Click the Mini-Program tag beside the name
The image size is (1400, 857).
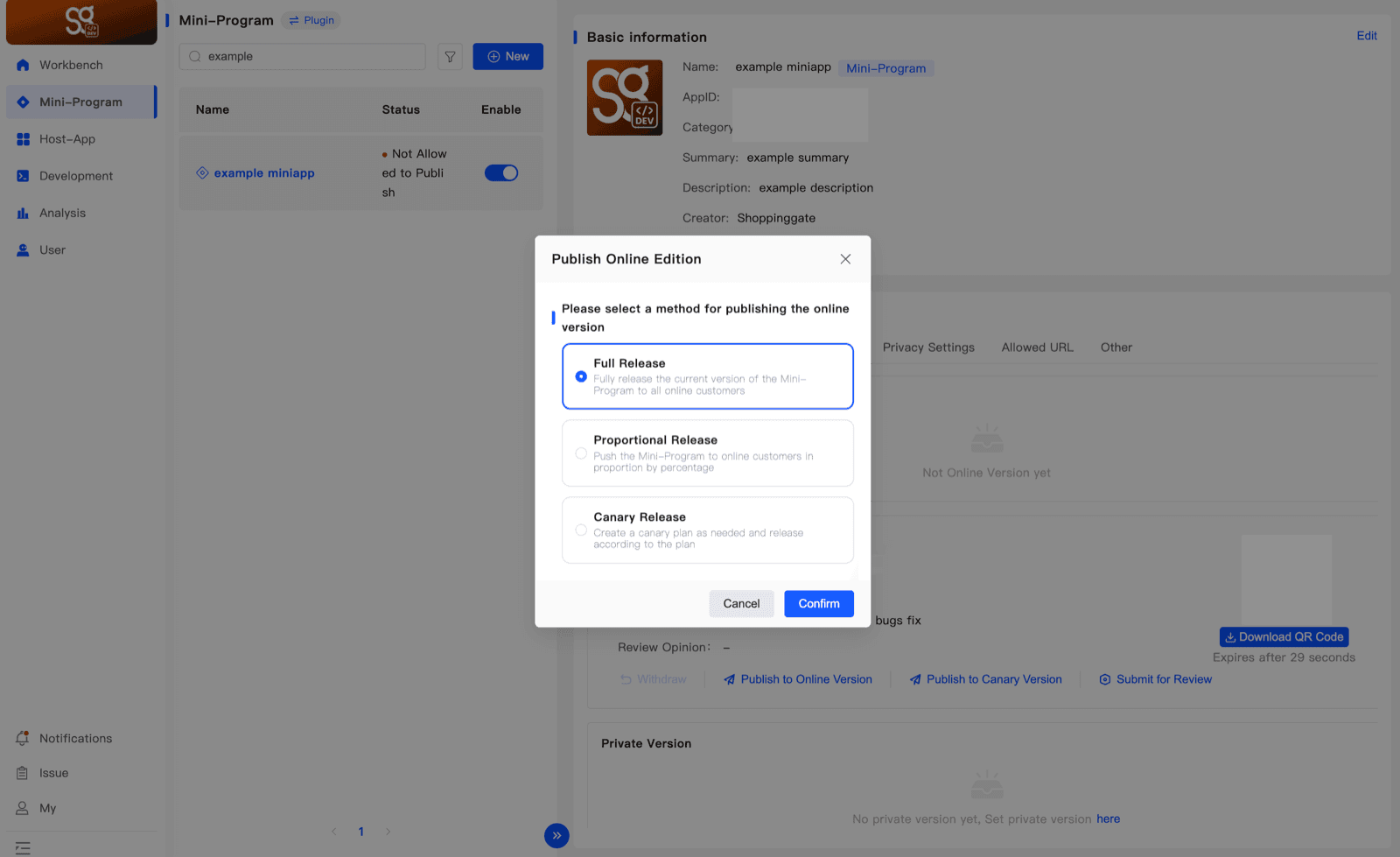click(885, 68)
